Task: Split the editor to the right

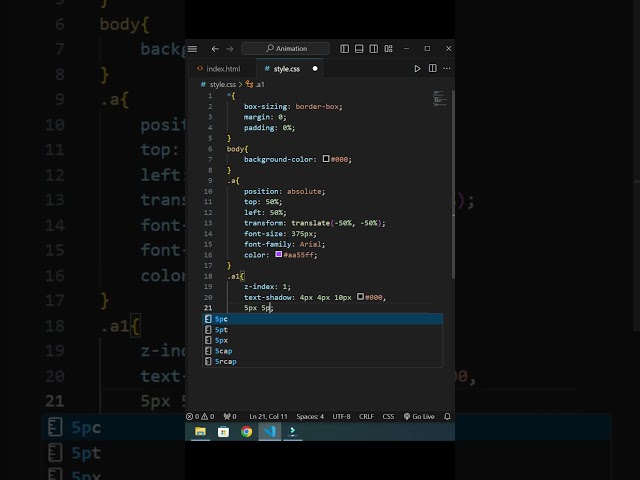Action: (433, 68)
